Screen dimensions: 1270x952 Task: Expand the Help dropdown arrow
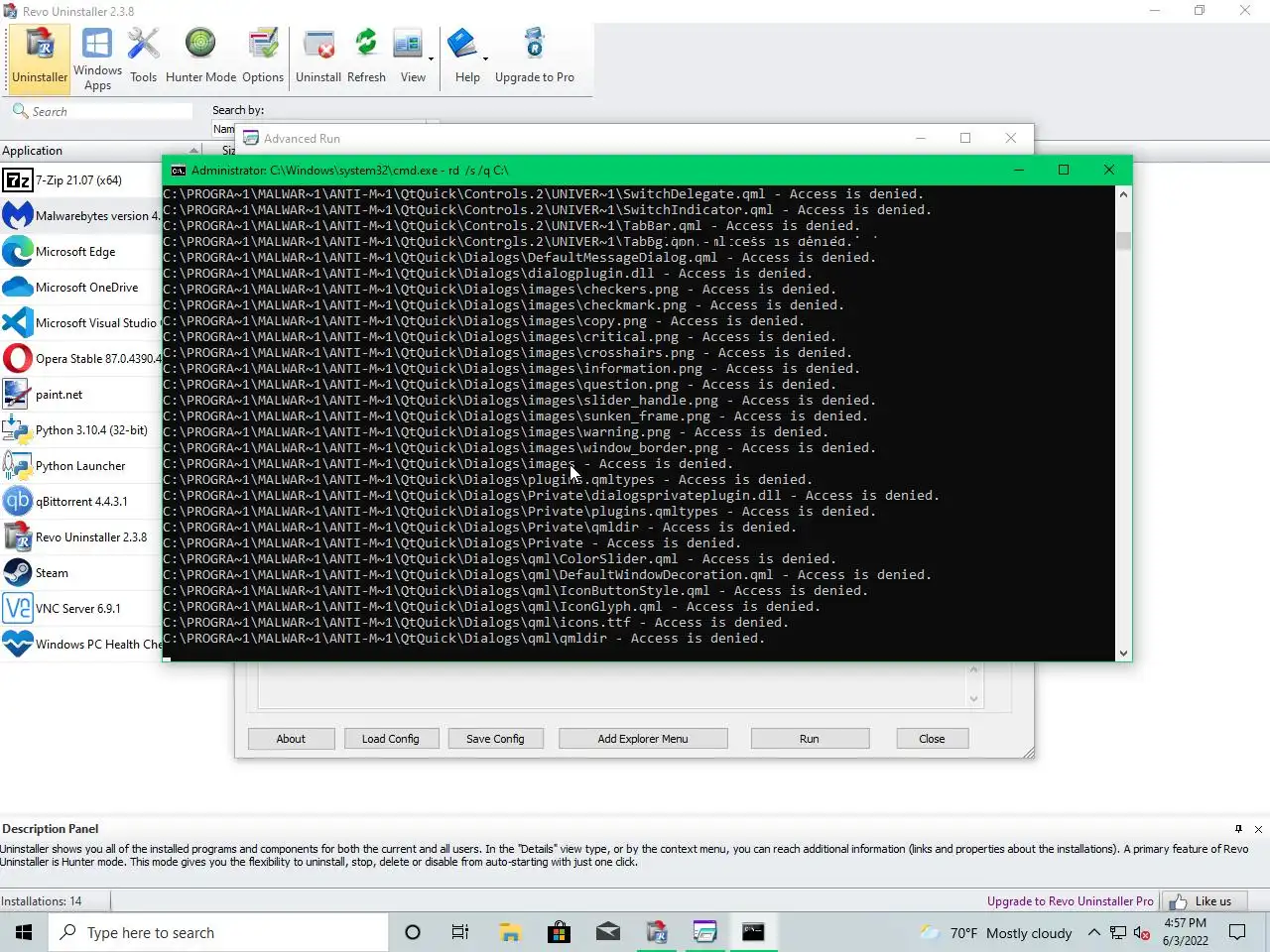[x=485, y=59]
